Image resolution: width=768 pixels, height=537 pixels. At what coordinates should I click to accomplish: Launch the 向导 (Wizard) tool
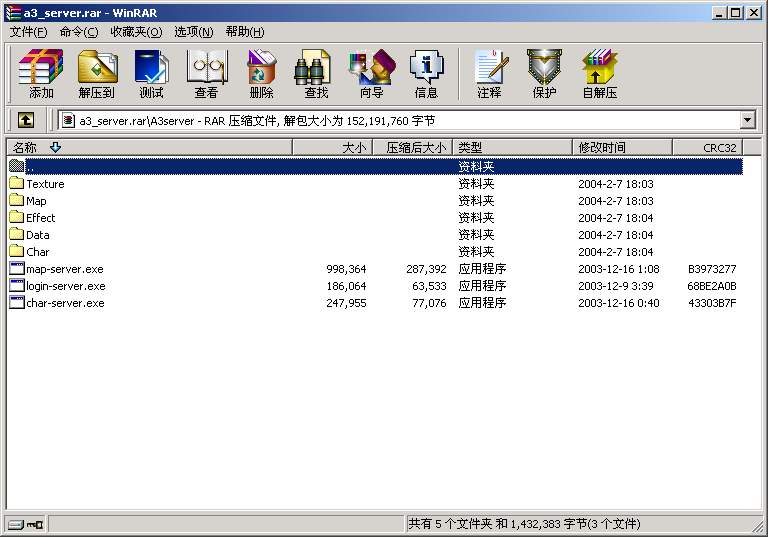[x=371, y=74]
